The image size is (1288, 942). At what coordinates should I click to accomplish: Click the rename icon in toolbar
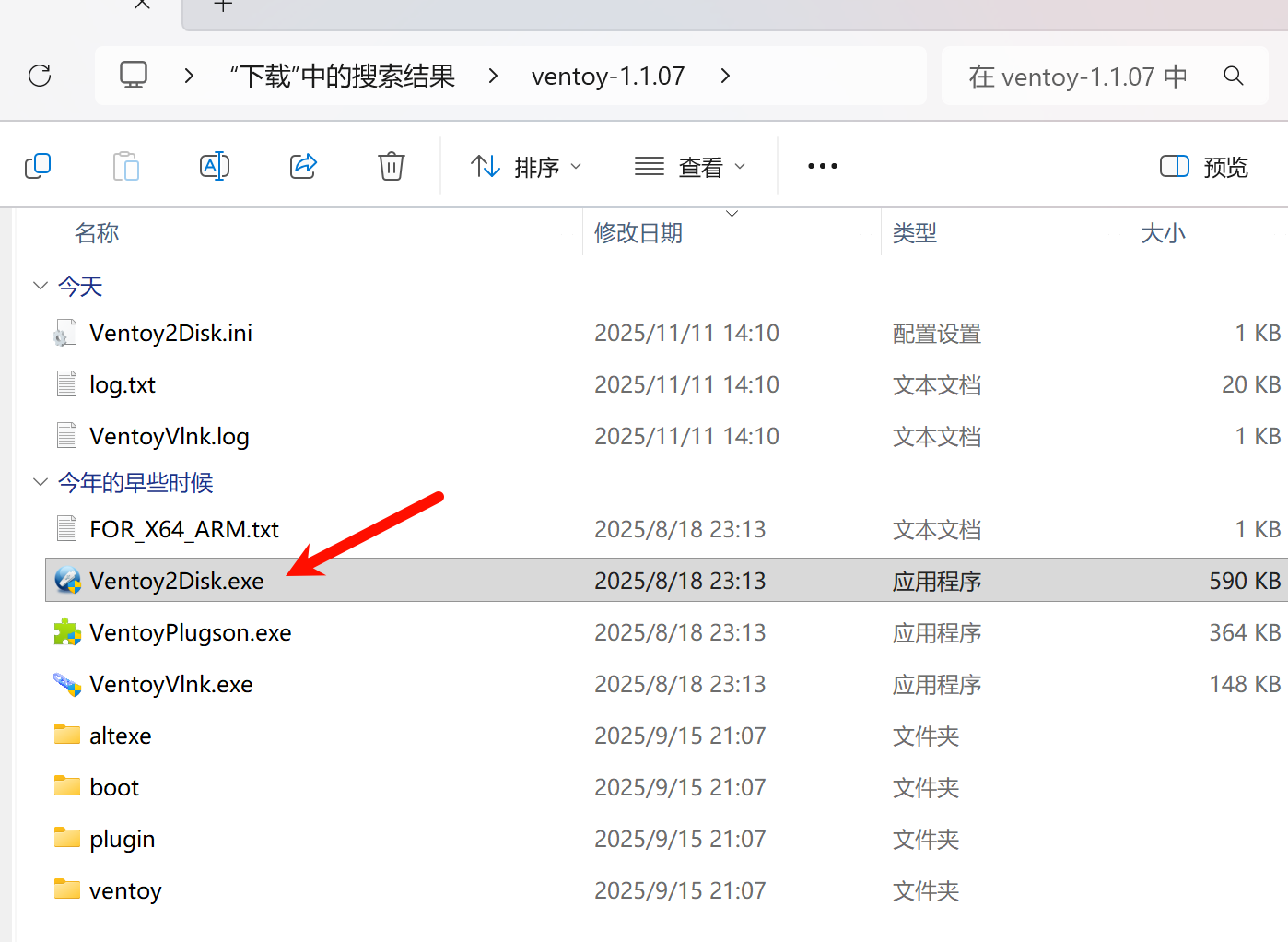click(215, 167)
